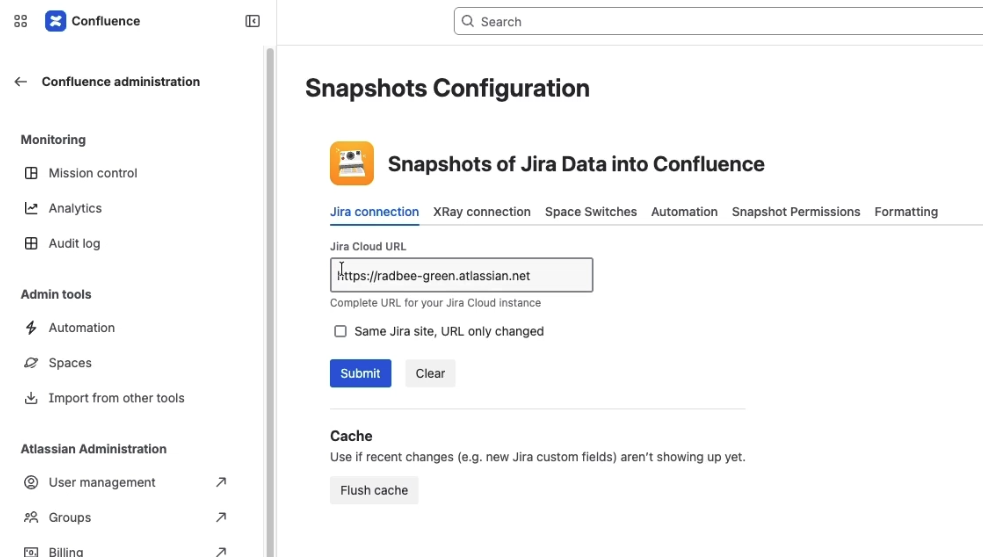Click the 'Cache' section heading
This screenshot has width=983, height=557.
[351, 436]
